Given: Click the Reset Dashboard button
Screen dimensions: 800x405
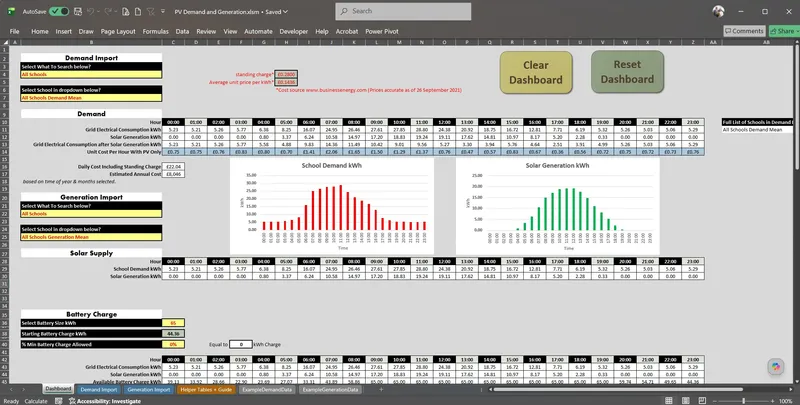Looking at the screenshot, I should 627,72.
